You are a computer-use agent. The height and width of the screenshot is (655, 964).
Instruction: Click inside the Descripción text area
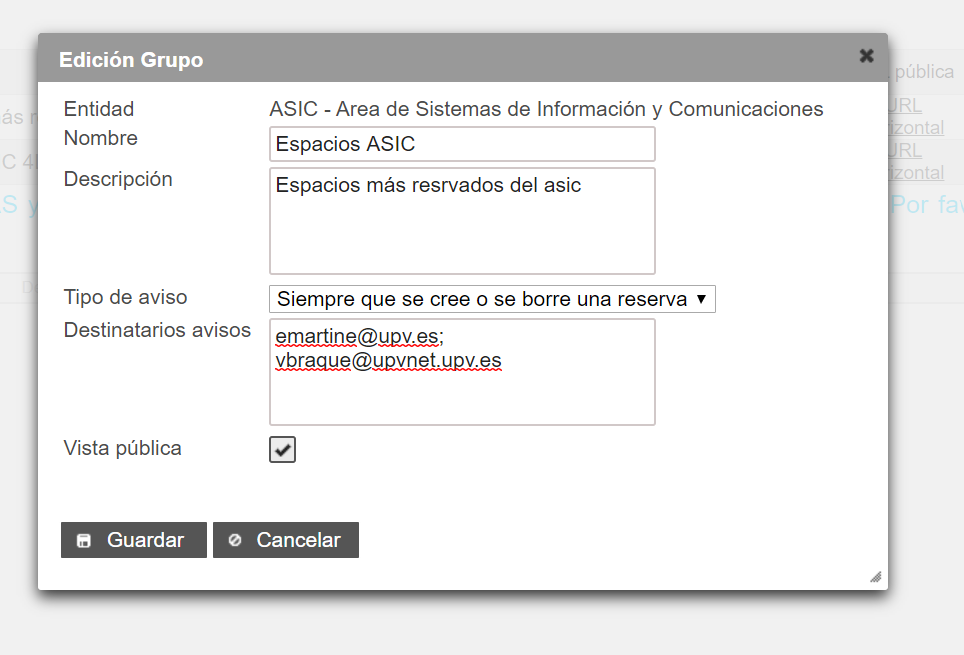click(x=462, y=221)
